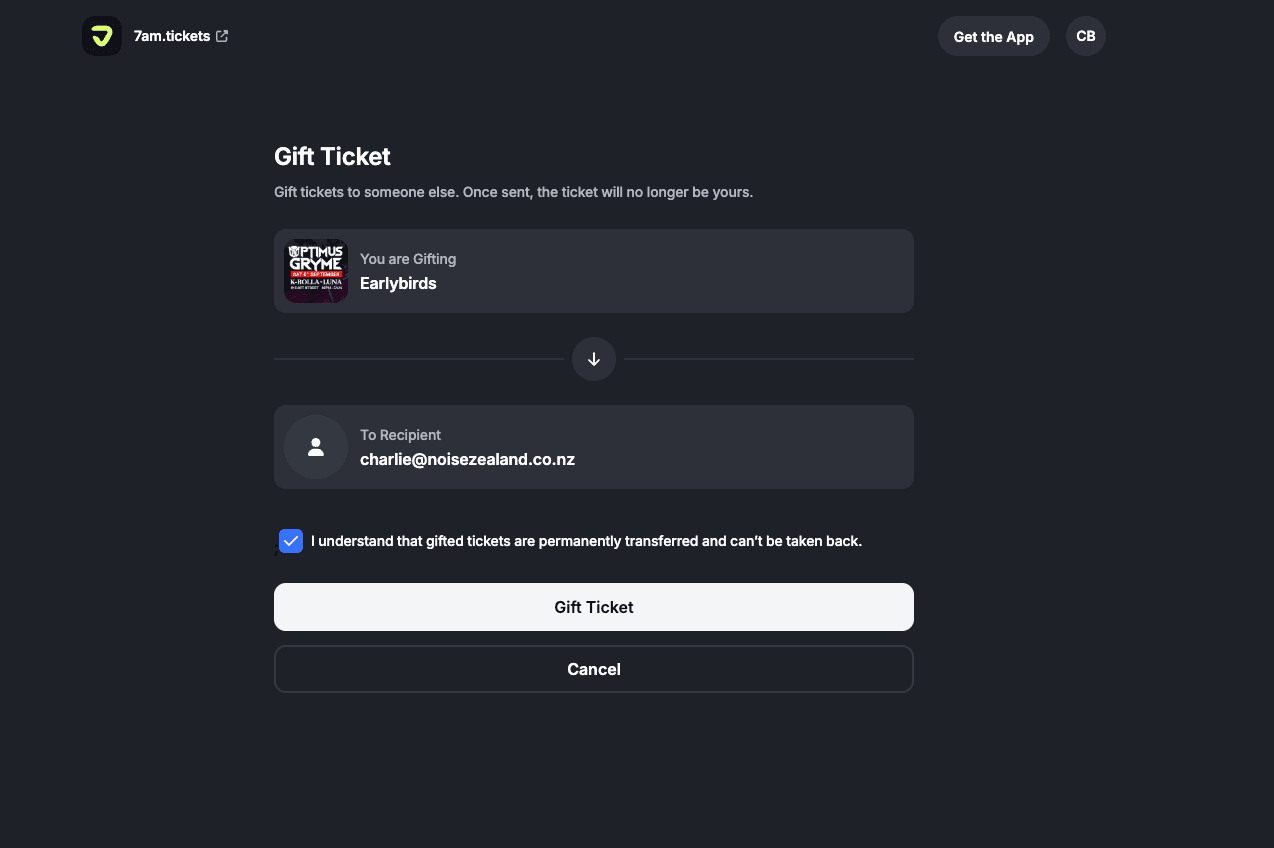Uncheck the permanent transfer acknowledgement checkbox

(291, 541)
